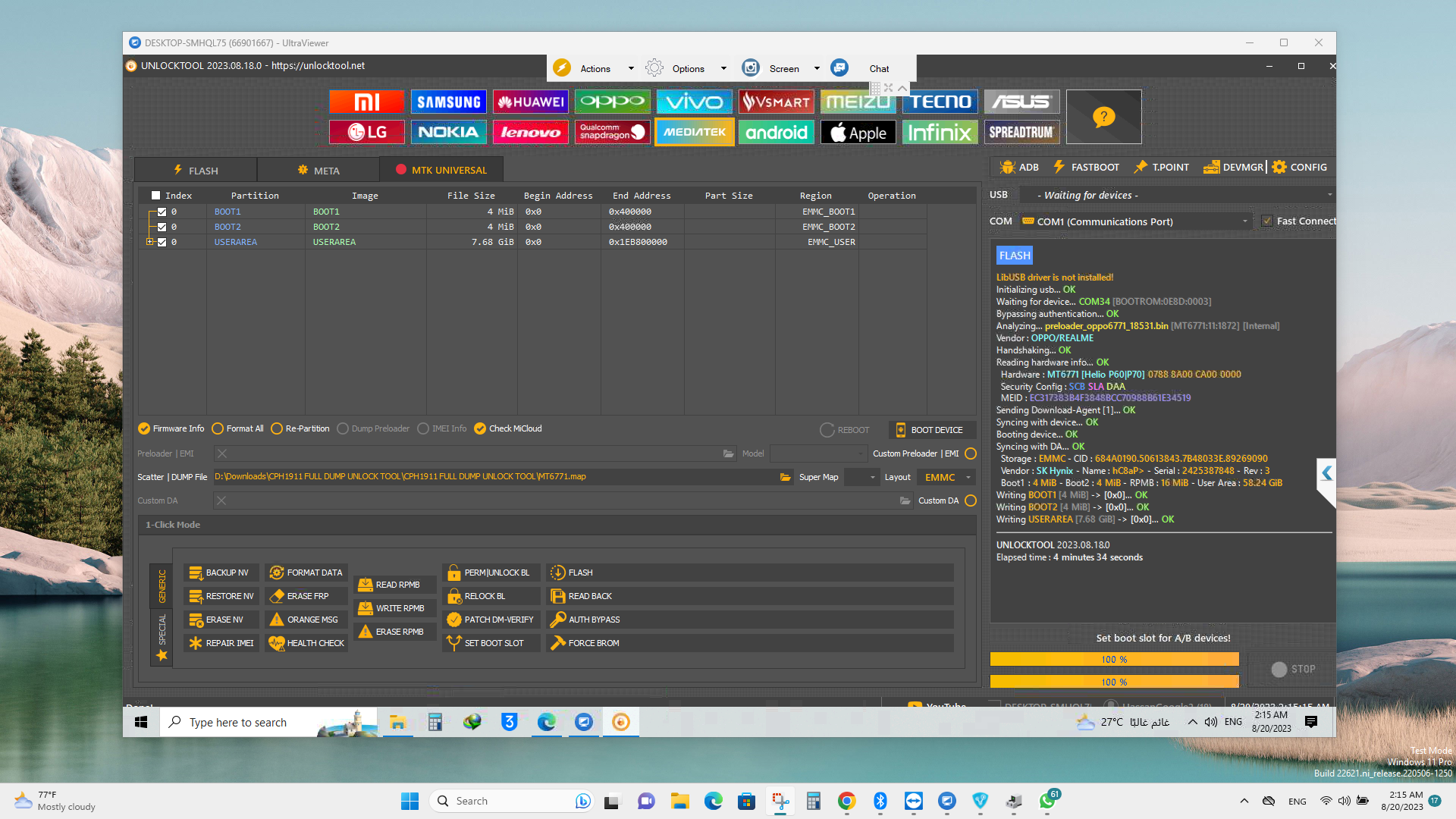Image resolution: width=1456 pixels, height=819 pixels.
Task: Select the Asus brand icon
Action: coord(1022,102)
